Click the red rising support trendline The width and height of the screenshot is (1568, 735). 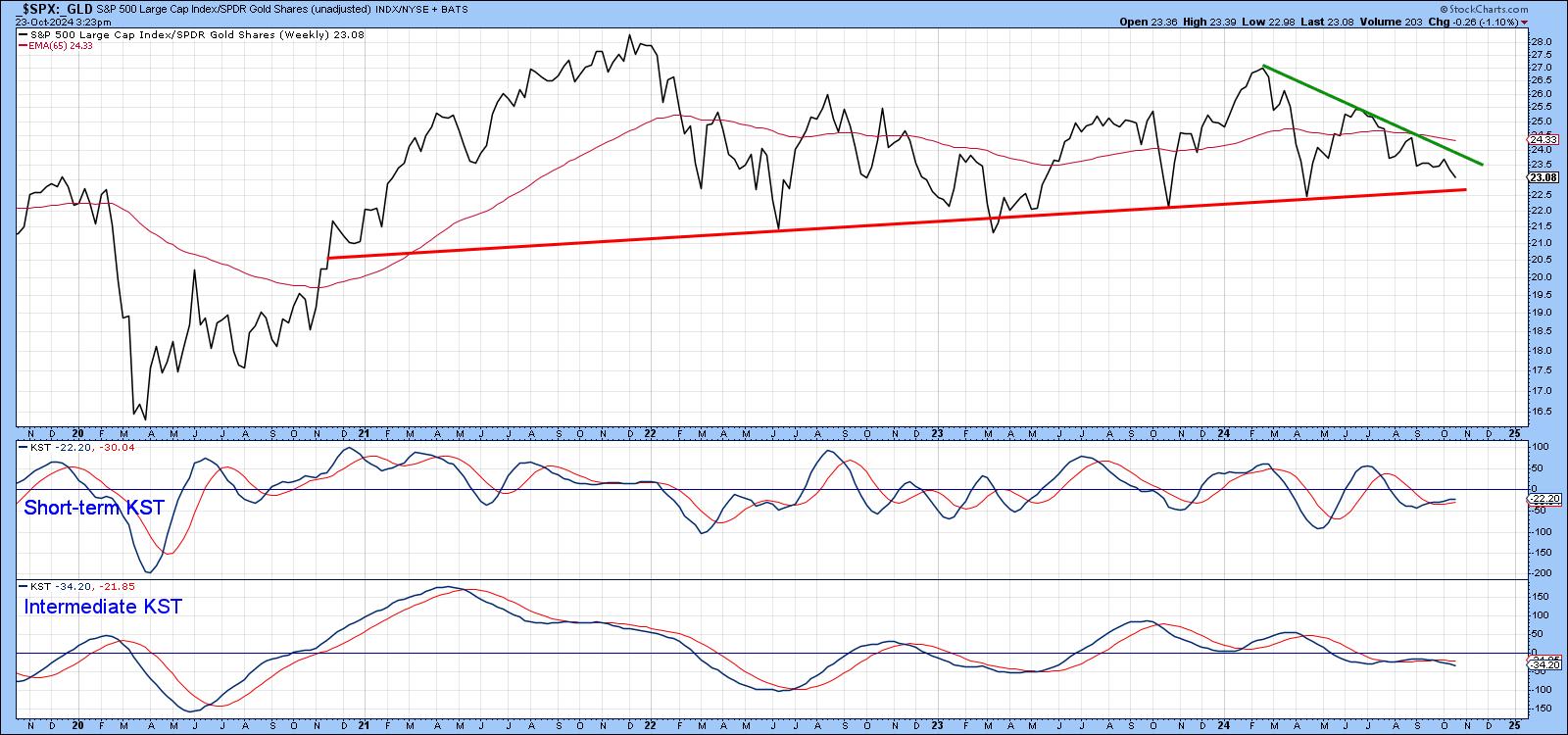coord(896,223)
